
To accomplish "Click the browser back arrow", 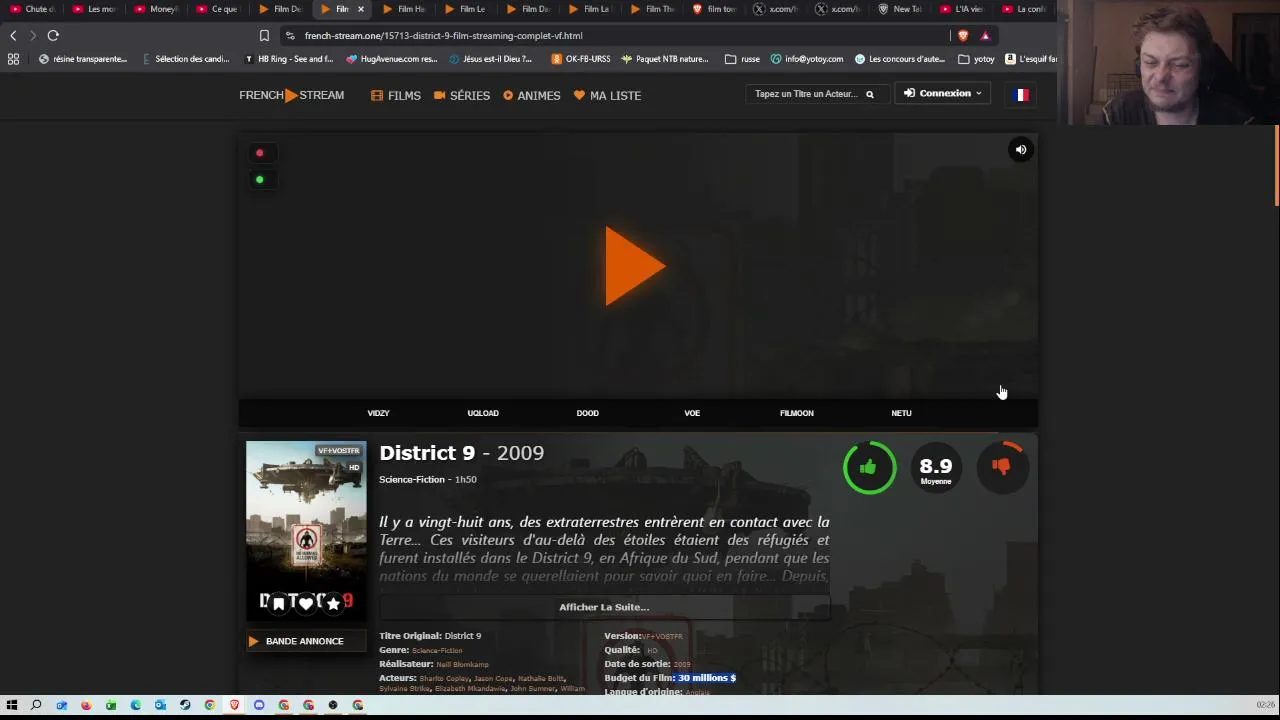I will (13, 35).
